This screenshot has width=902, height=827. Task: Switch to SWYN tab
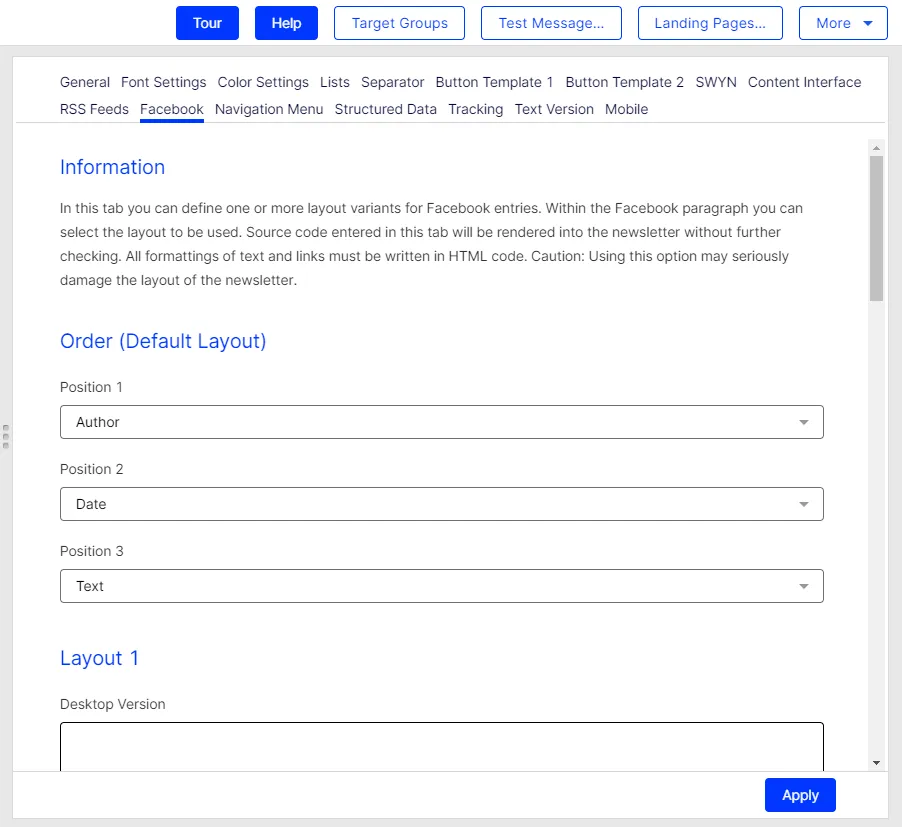point(716,82)
